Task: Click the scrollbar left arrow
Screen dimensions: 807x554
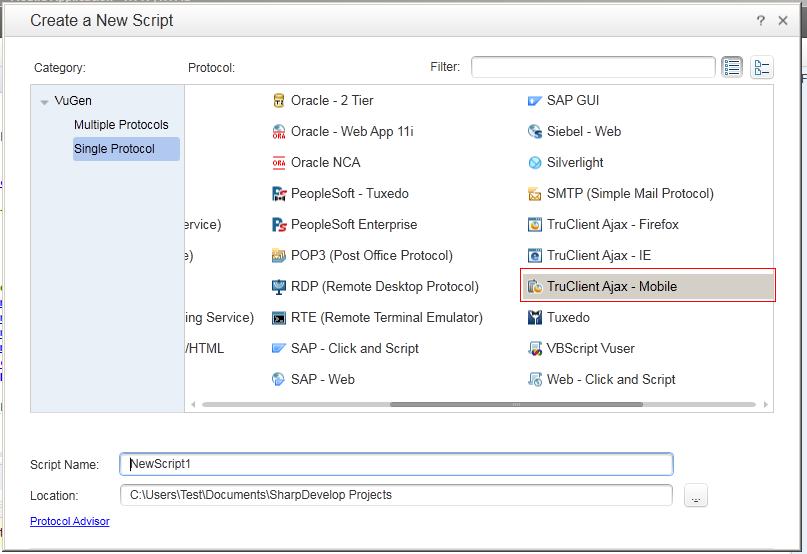Action: (193, 405)
